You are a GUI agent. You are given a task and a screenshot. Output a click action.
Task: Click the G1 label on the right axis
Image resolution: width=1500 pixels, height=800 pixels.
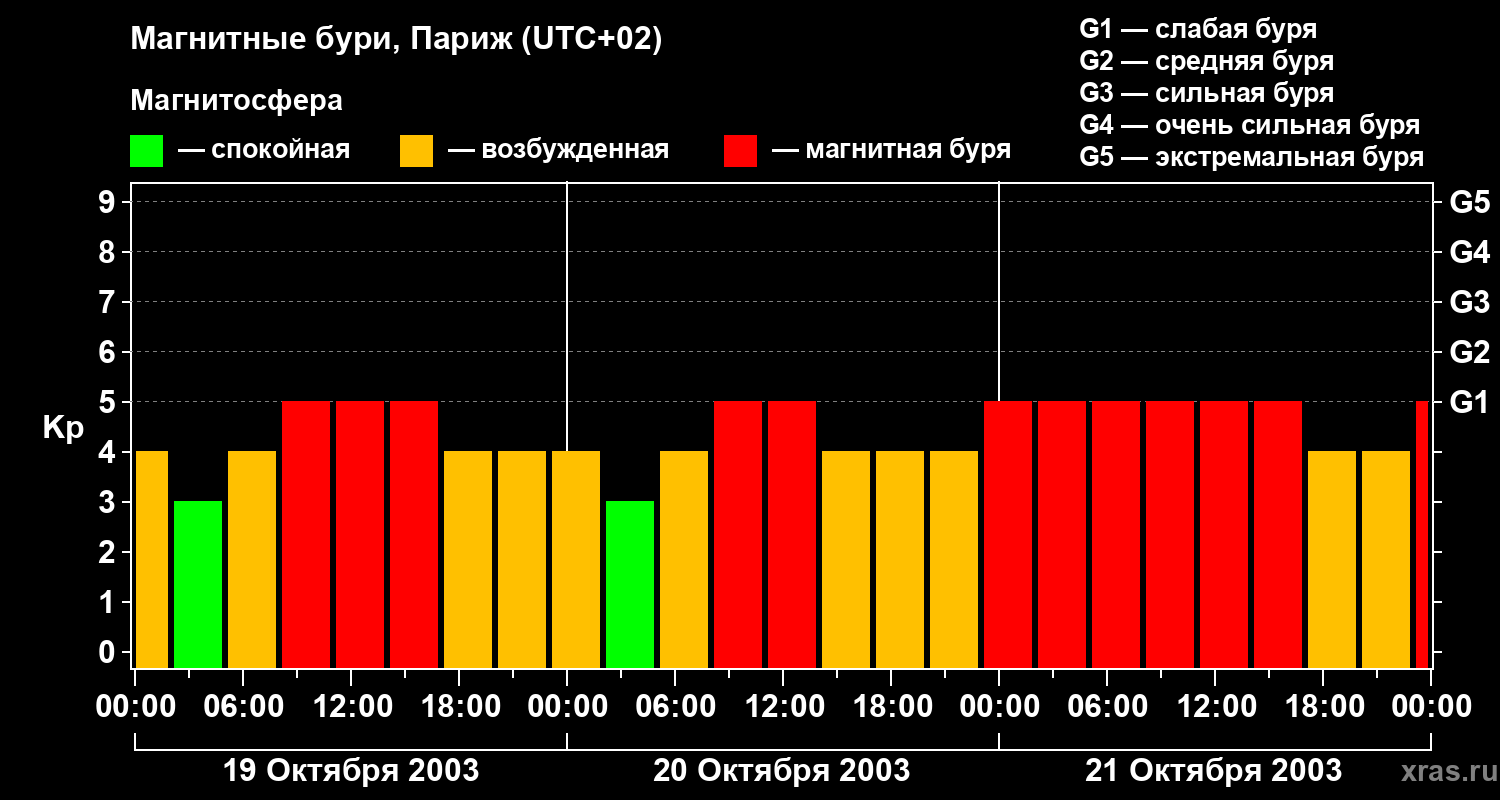(x=1469, y=402)
